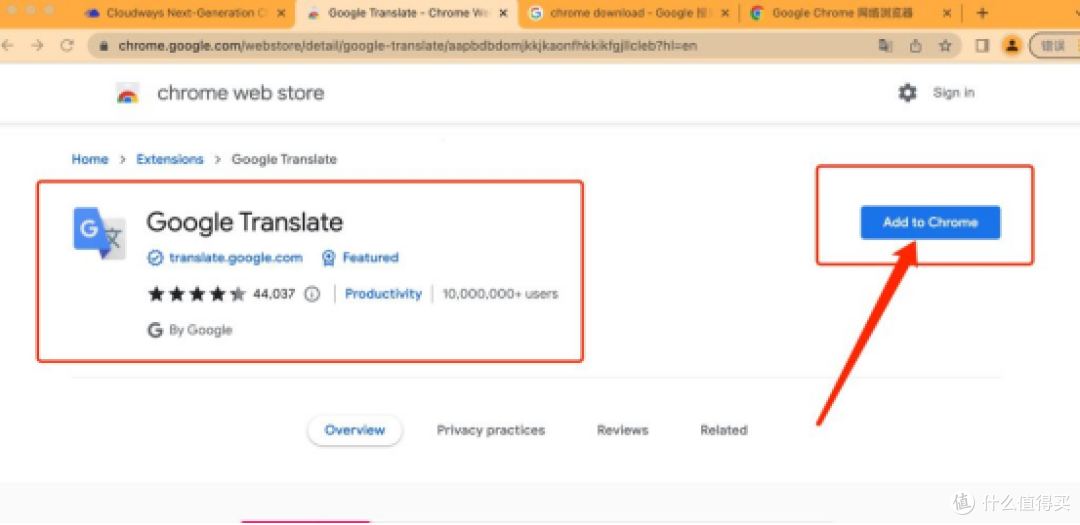Click the '44,037' ratings count
1080x525 pixels.
click(273, 294)
